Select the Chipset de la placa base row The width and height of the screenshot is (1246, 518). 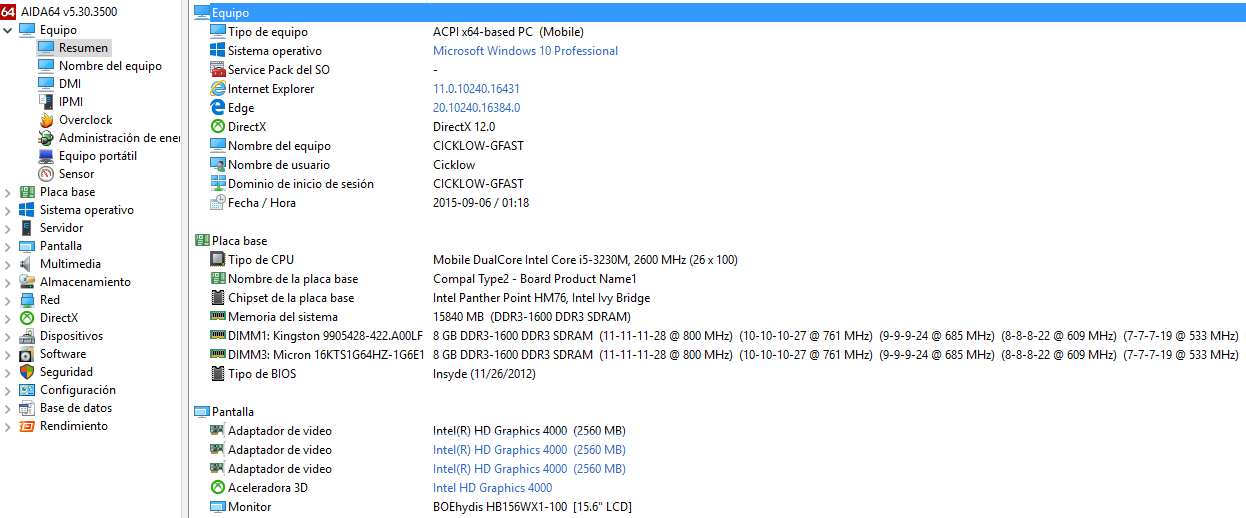(x=719, y=298)
